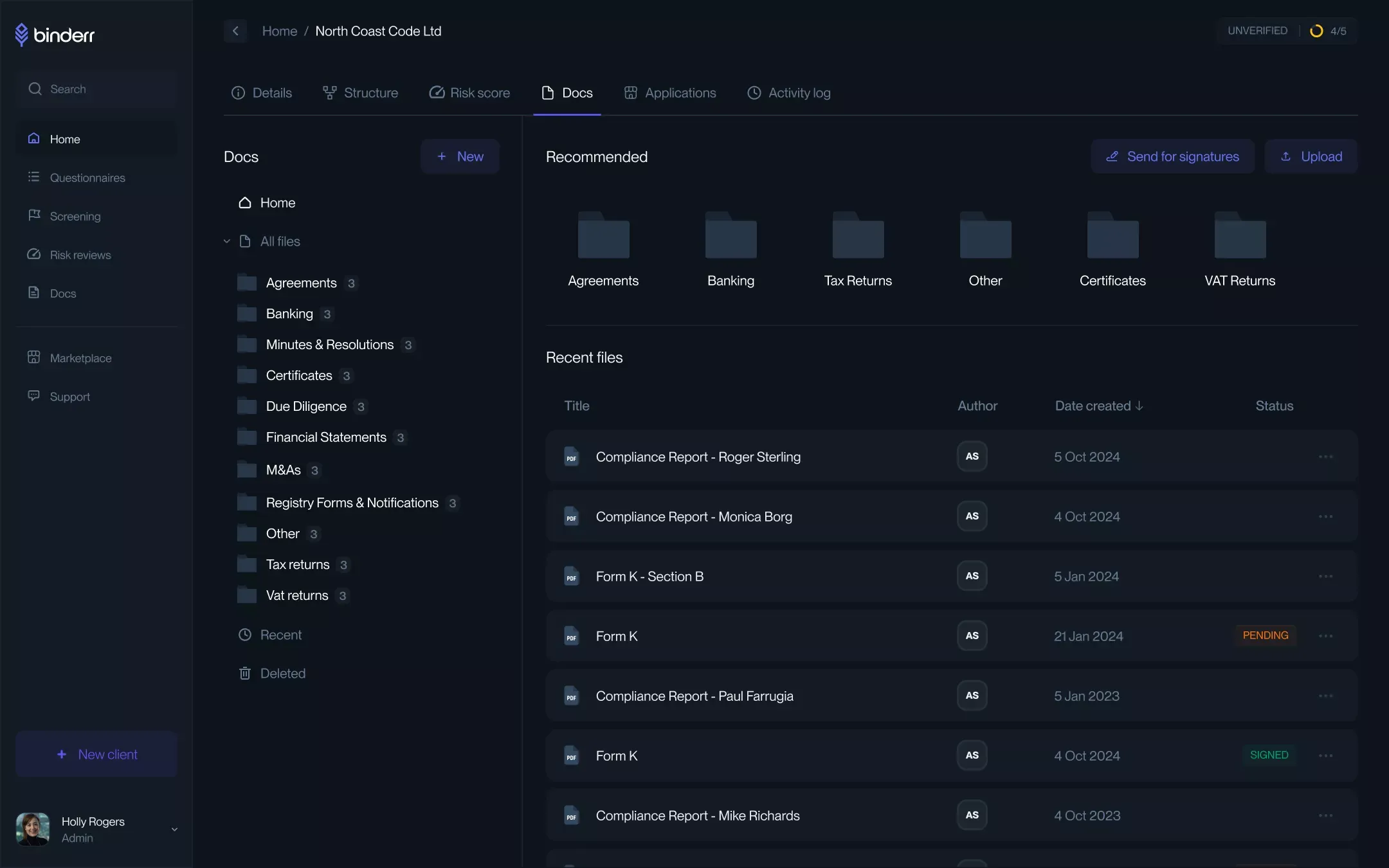Open Screening from the sidebar

point(75,217)
